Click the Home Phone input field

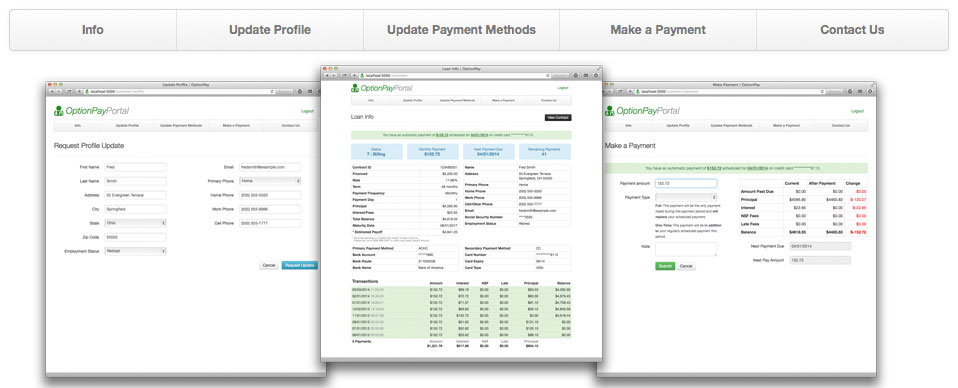[270, 195]
